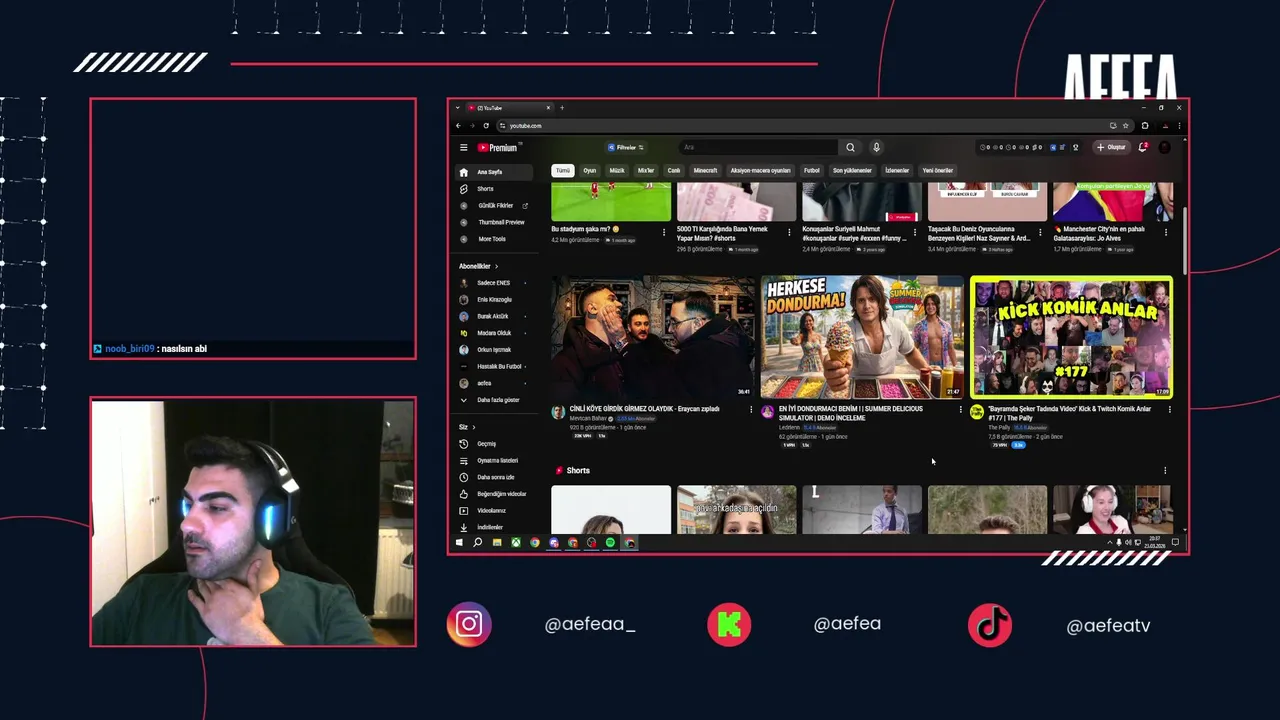Screen dimensions: 1280x720
Task: Open options for 'CİNLİ KÖYE GİRDİK' video
Action: click(x=751, y=409)
